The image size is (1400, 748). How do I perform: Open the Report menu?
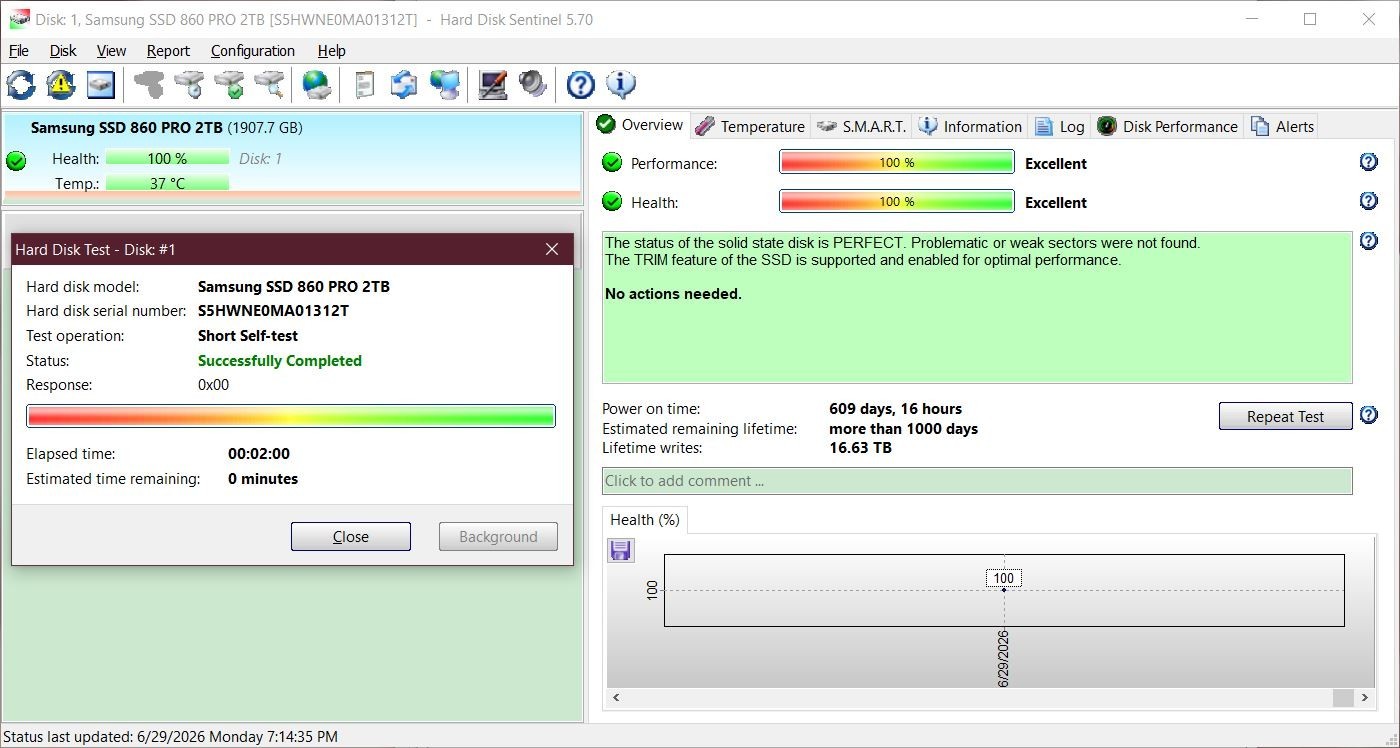coord(168,51)
